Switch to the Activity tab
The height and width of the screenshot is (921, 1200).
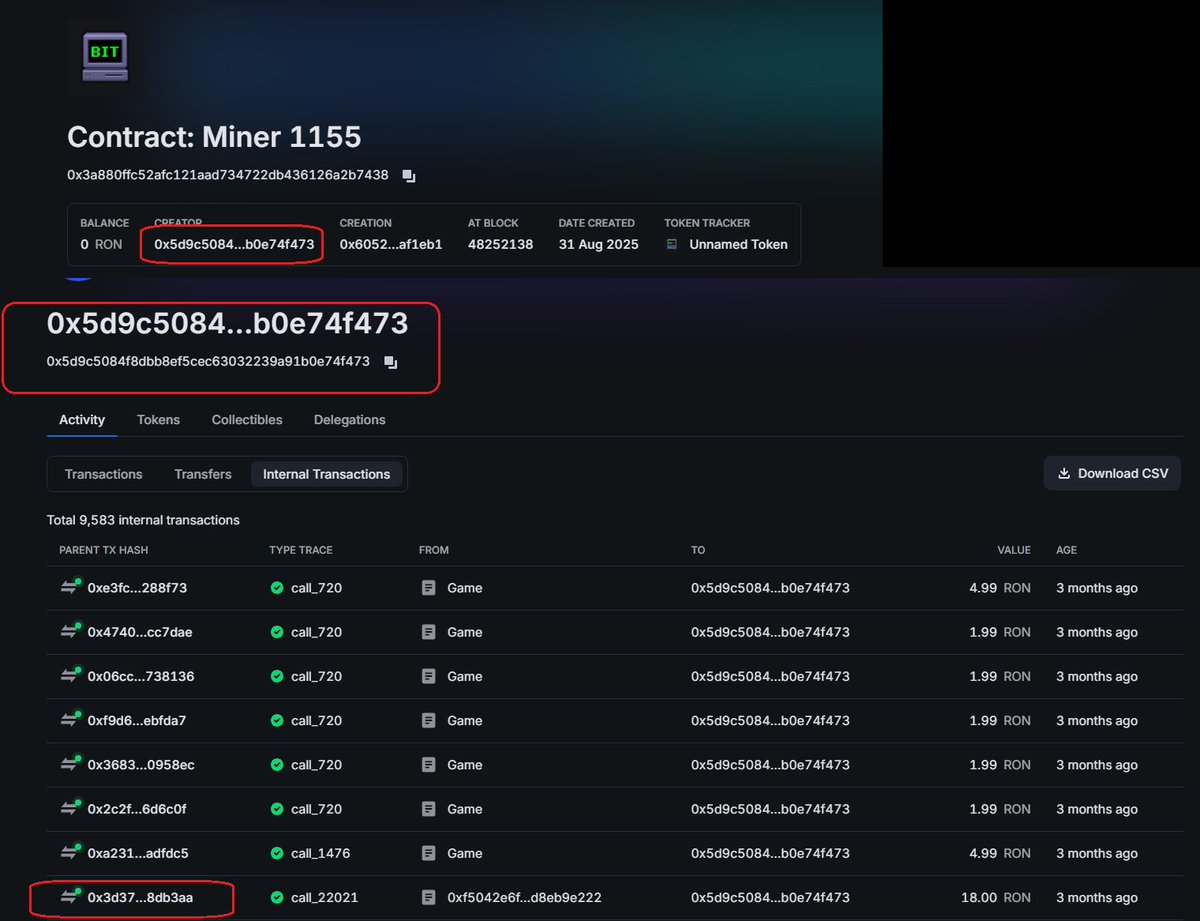tap(82, 420)
